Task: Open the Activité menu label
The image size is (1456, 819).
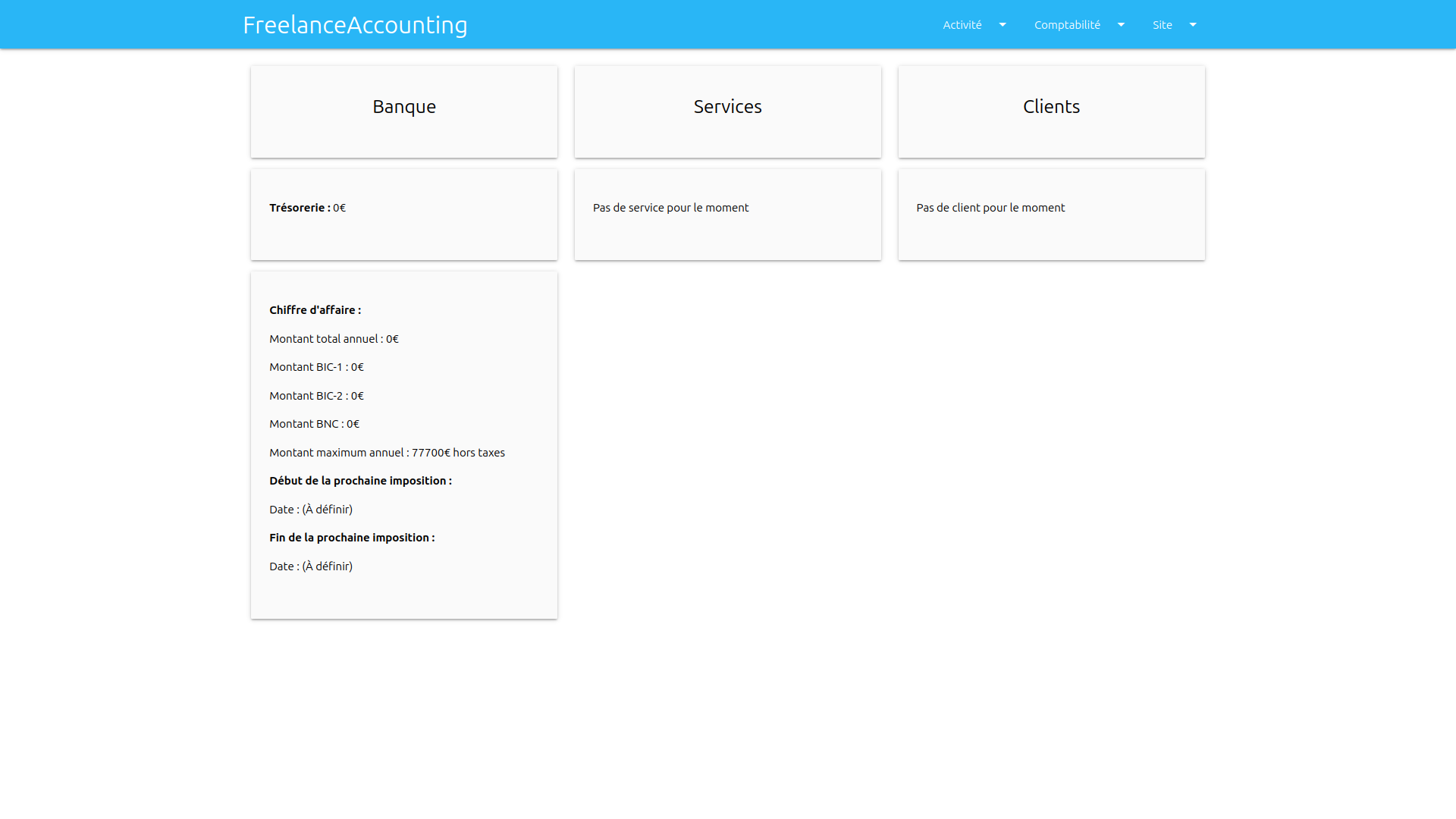Action: [x=962, y=25]
